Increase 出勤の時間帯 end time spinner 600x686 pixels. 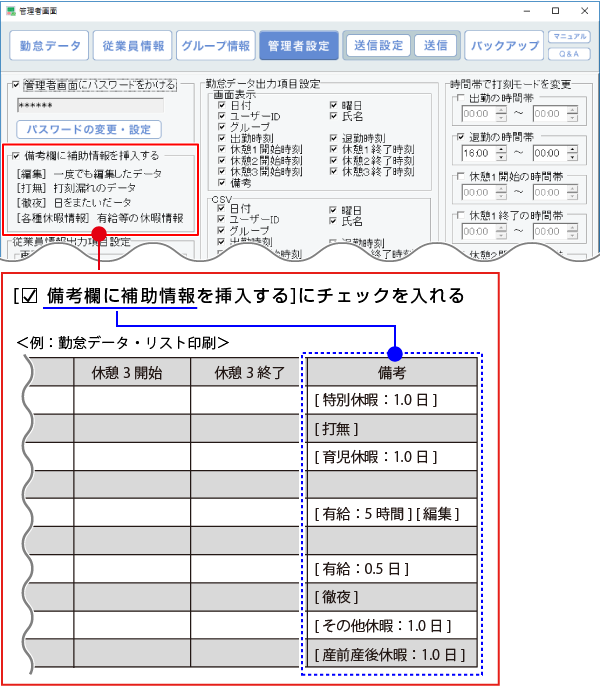572,110
